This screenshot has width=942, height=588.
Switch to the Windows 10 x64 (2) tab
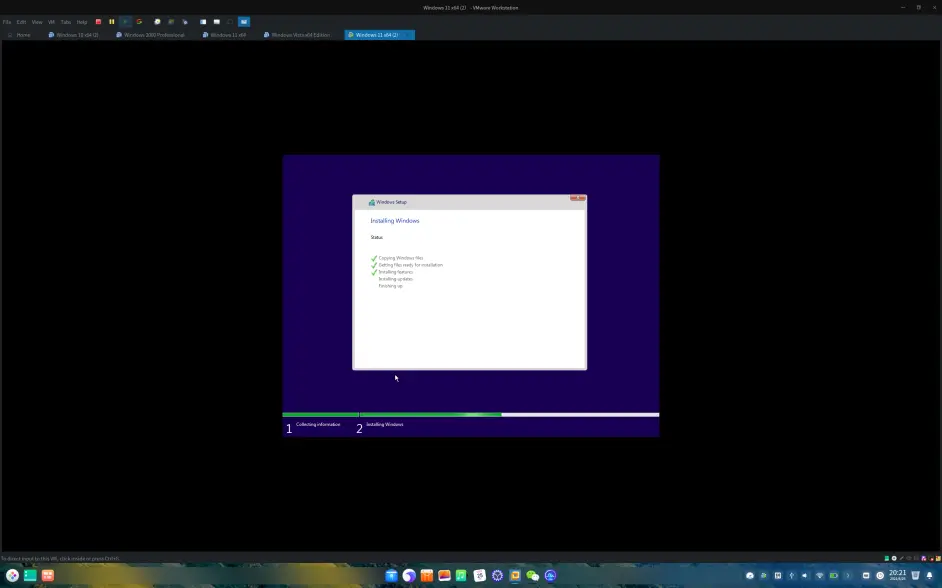[x=73, y=35]
